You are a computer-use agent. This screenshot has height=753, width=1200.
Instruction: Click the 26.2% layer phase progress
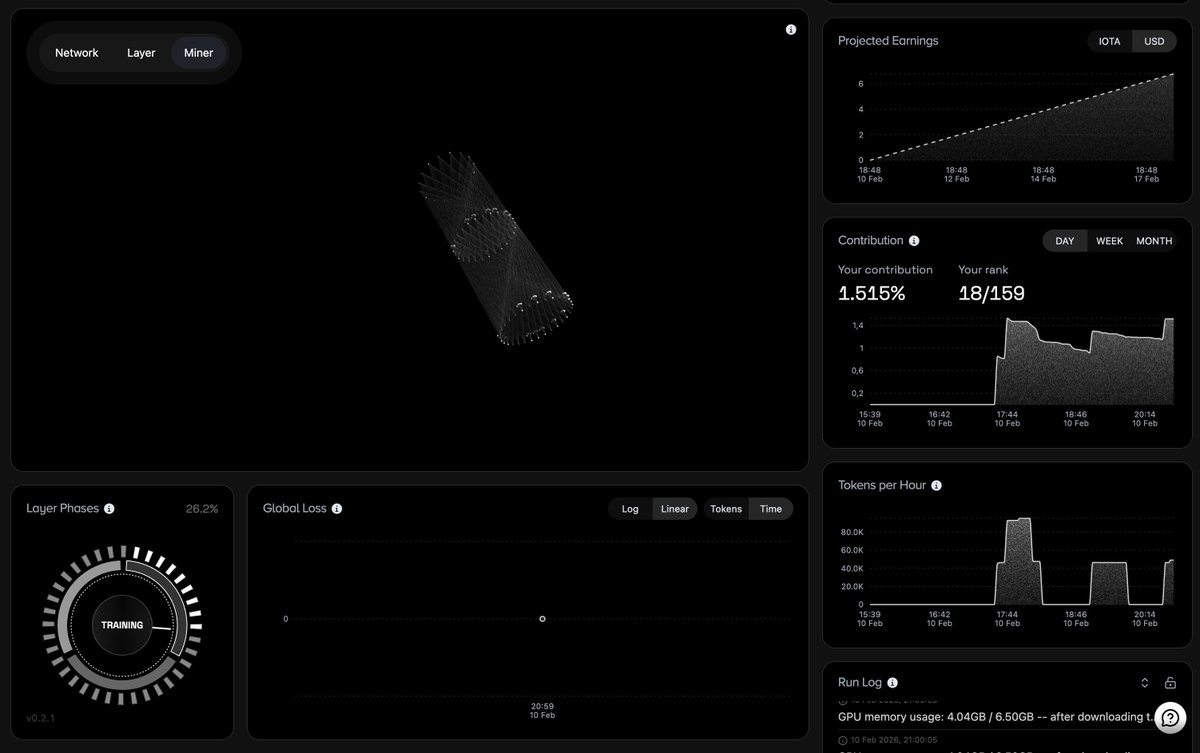click(202, 509)
